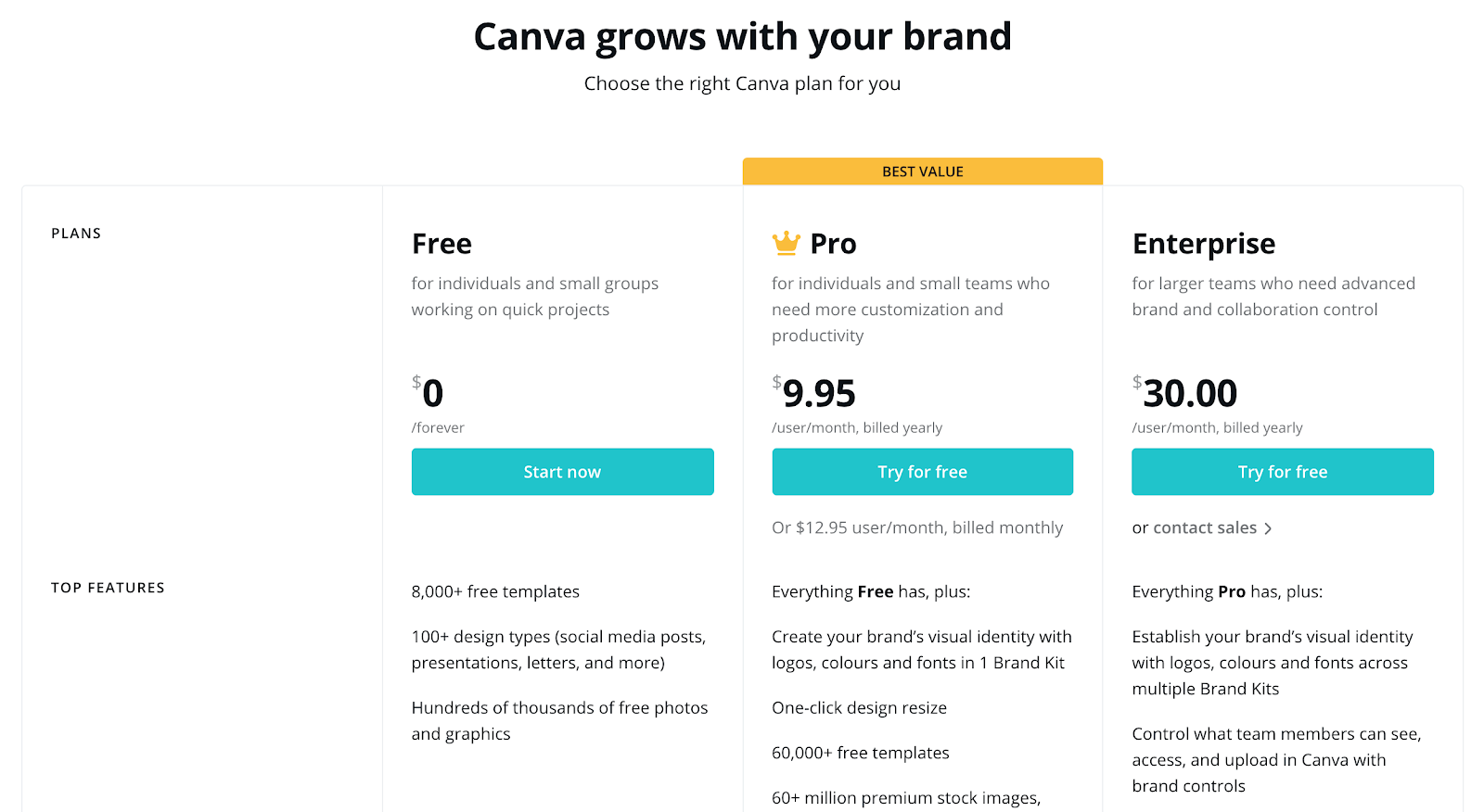Click the Start now button
The height and width of the screenshot is (812, 1484).
point(562,472)
